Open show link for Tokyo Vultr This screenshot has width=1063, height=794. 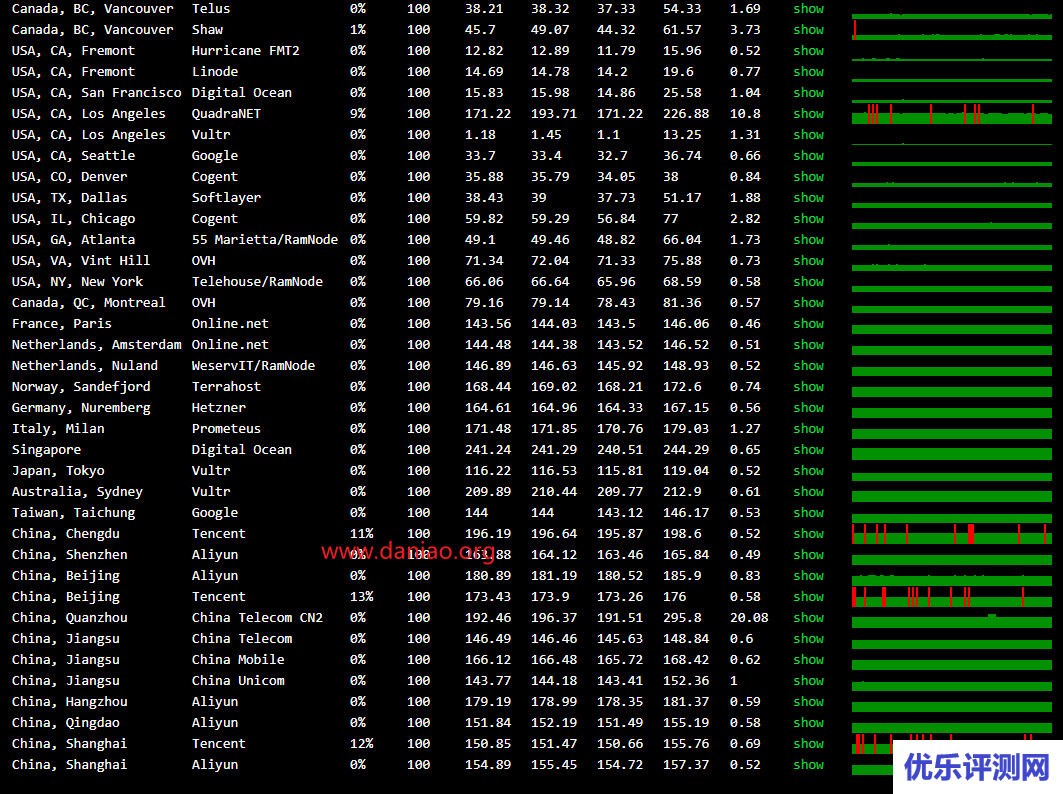pyautogui.click(x=808, y=471)
